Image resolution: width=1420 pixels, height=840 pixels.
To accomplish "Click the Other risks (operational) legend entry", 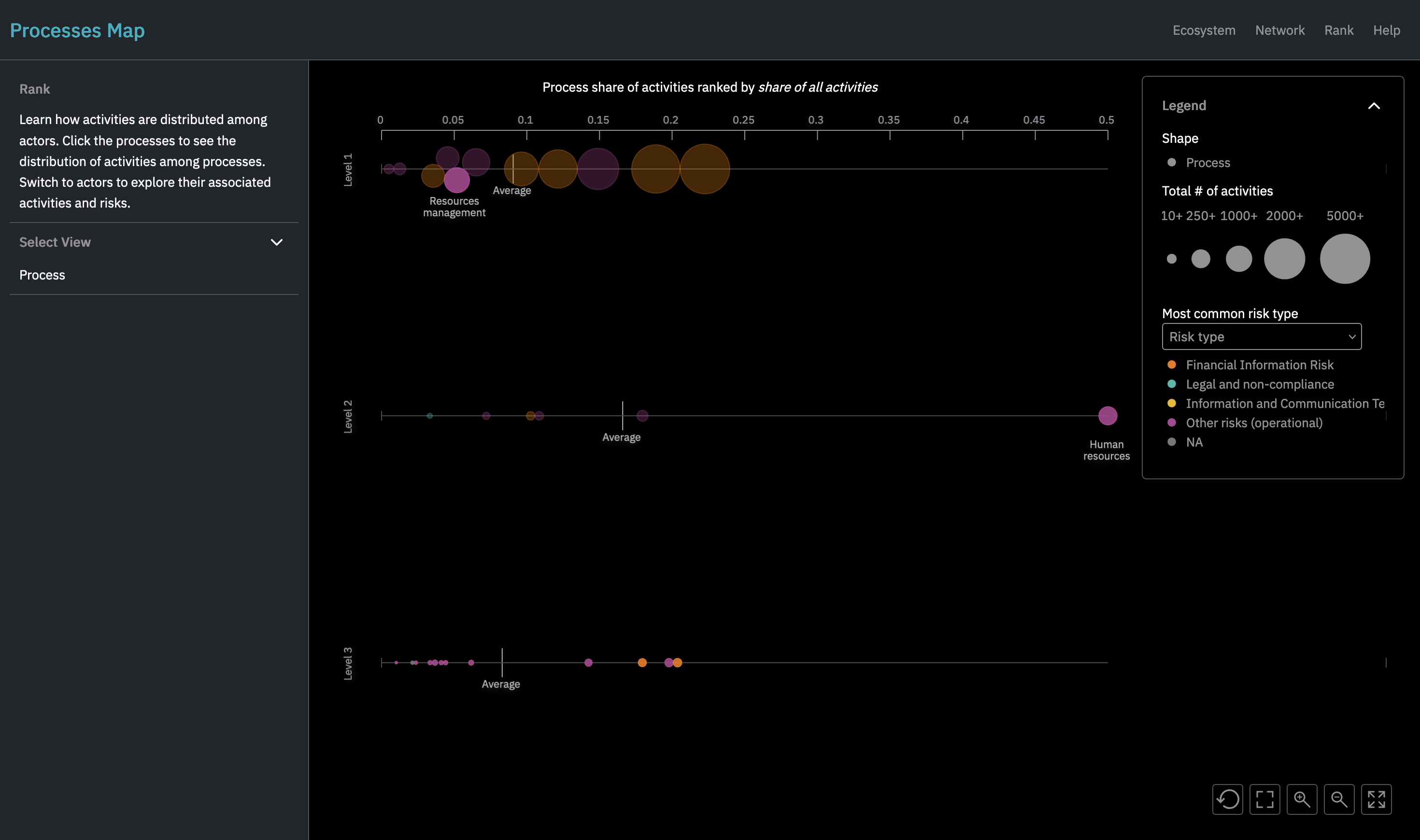I will coord(1253,423).
